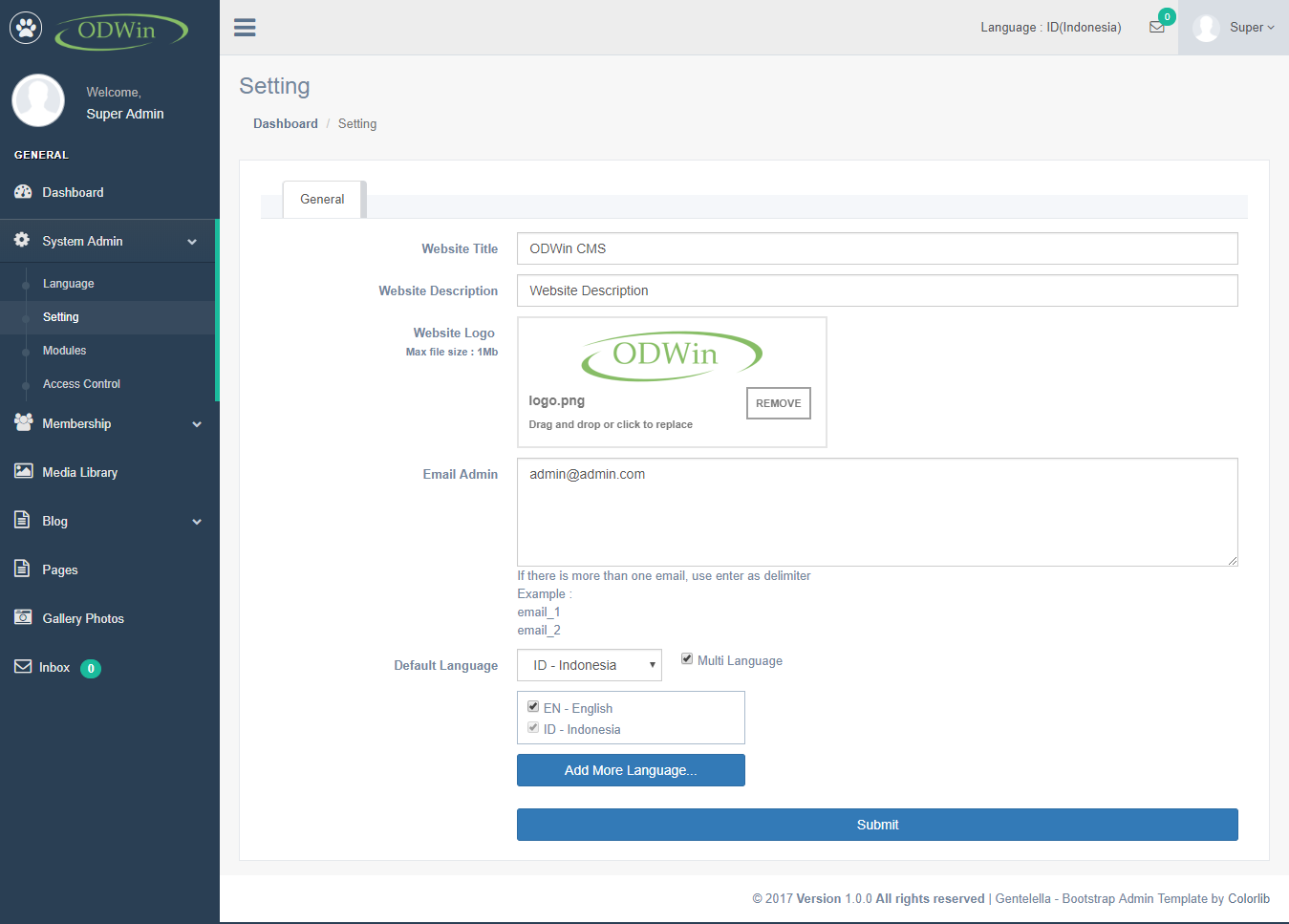Viewport: 1289px width, 924px height.
Task: Click the Add More Language button
Action: tap(631, 770)
